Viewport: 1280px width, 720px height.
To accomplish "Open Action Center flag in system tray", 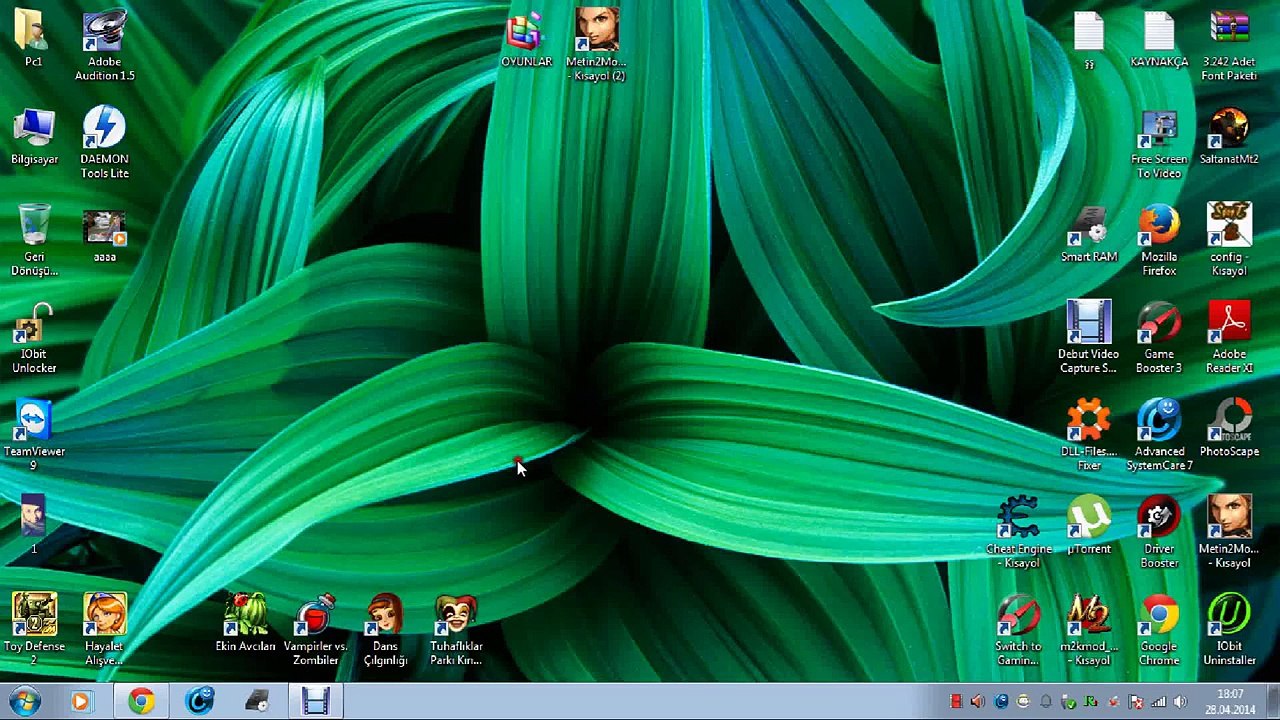I will coord(1135,702).
